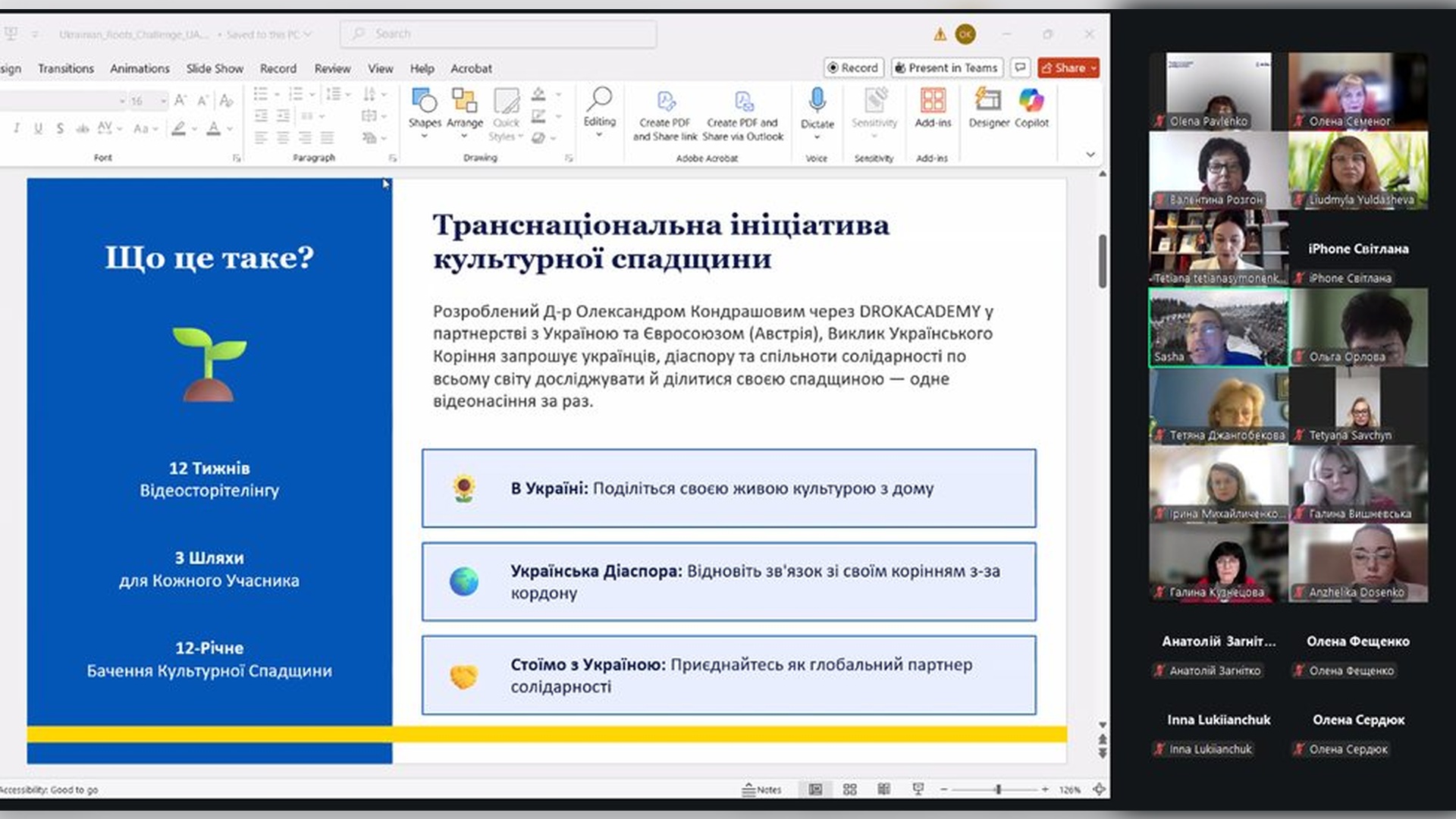1456x819 pixels.
Task: Toggle underline formatting
Action: pos(38,128)
